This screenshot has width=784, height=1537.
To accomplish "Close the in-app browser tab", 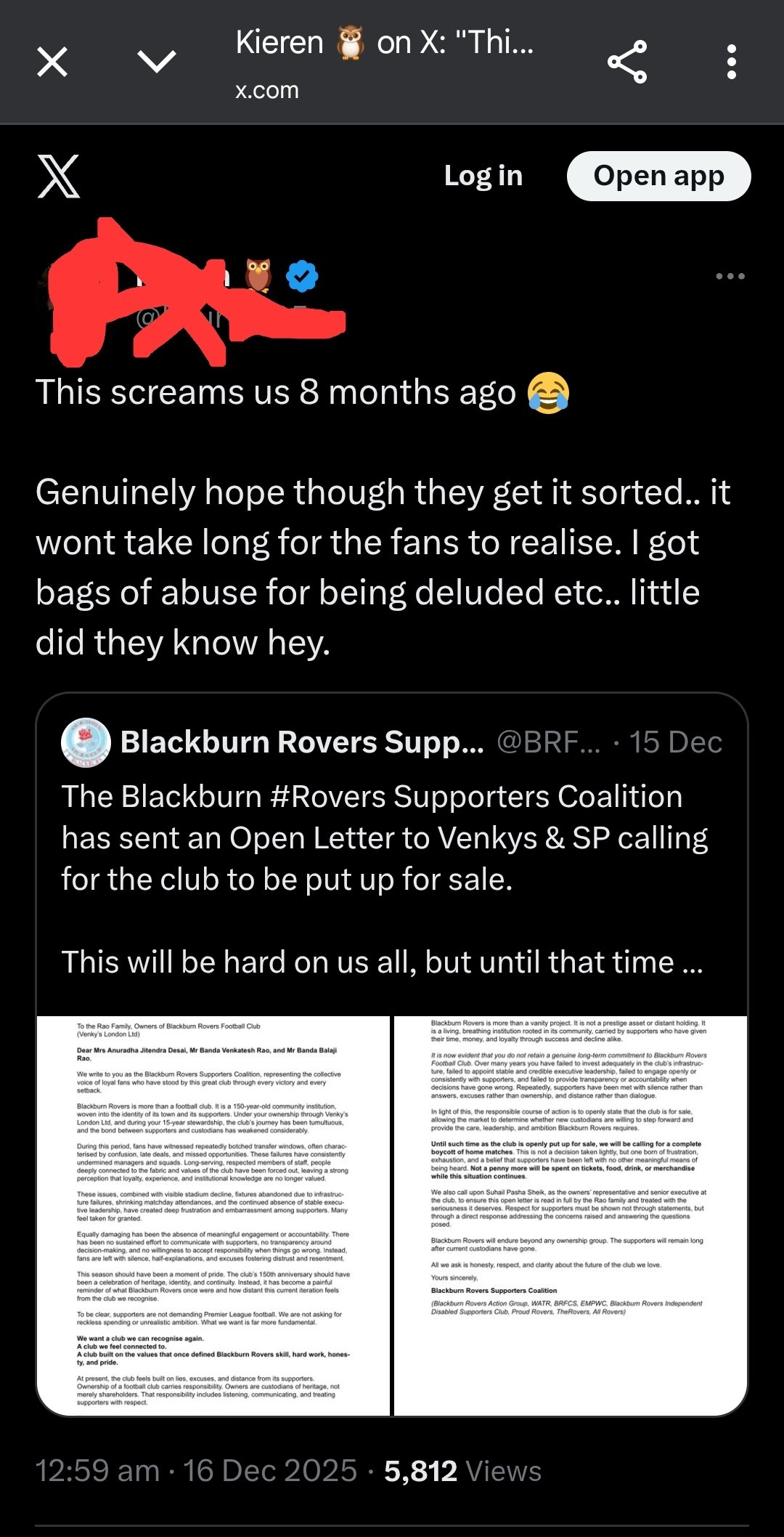I will [x=52, y=62].
